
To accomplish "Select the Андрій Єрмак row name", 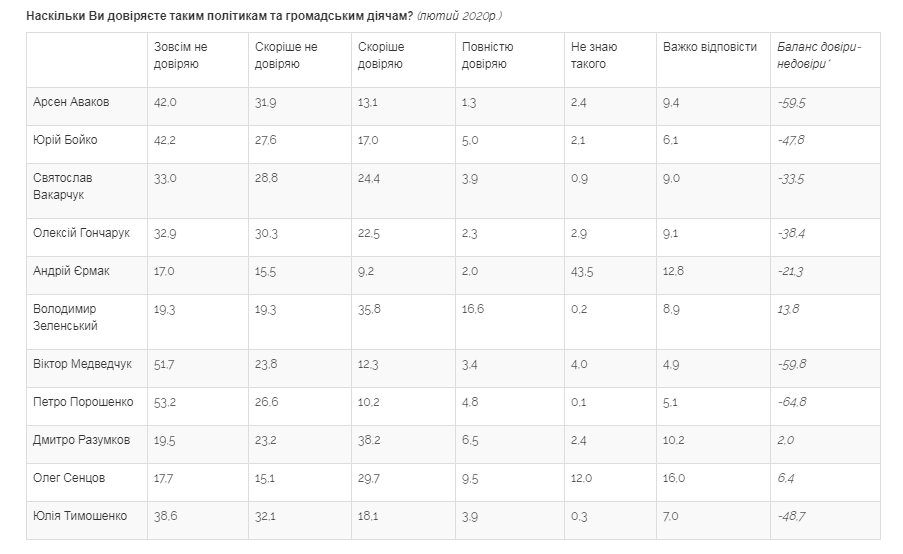I will tap(72, 271).
